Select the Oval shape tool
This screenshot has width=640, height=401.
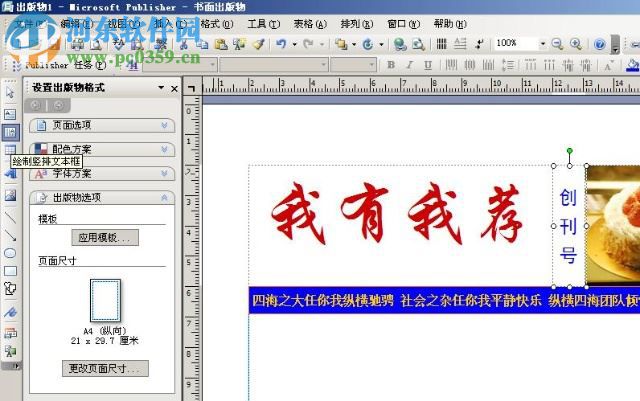[x=10, y=253]
